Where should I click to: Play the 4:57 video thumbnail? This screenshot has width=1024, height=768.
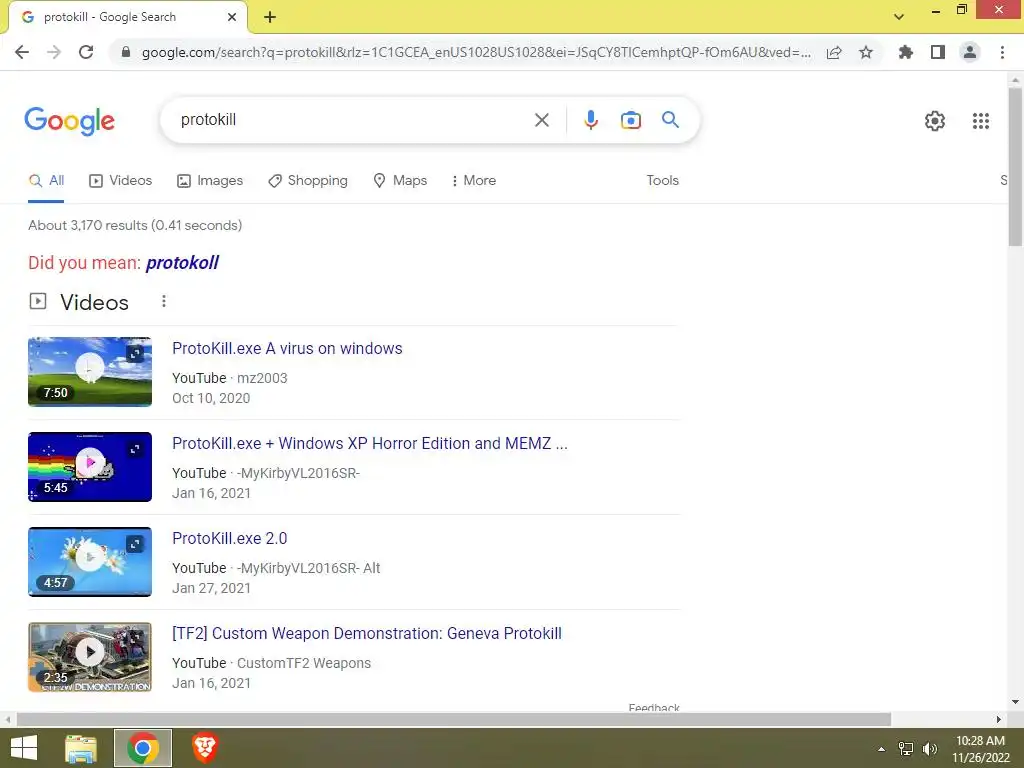[90, 562]
